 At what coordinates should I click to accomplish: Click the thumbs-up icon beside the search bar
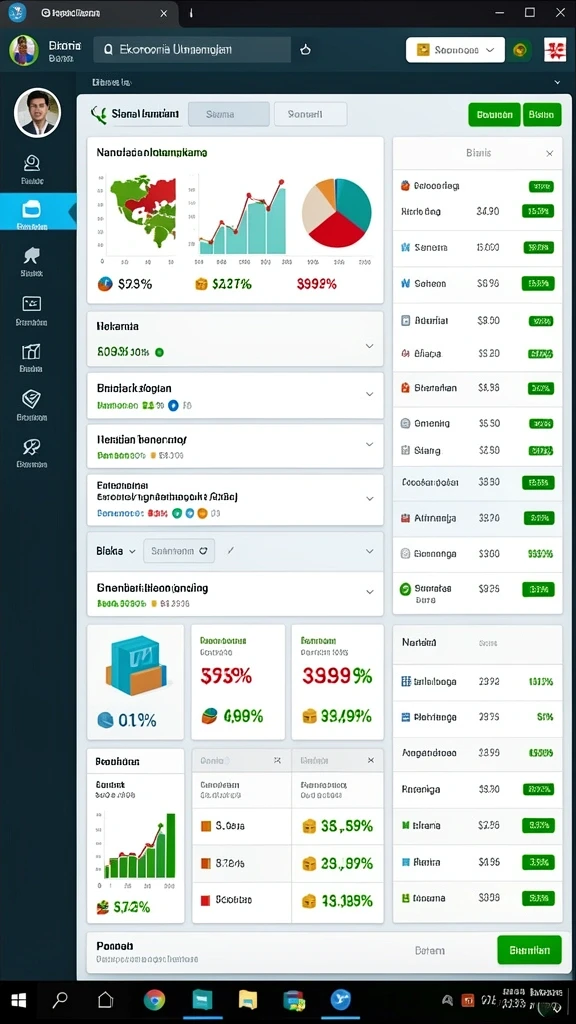pos(305,50)
